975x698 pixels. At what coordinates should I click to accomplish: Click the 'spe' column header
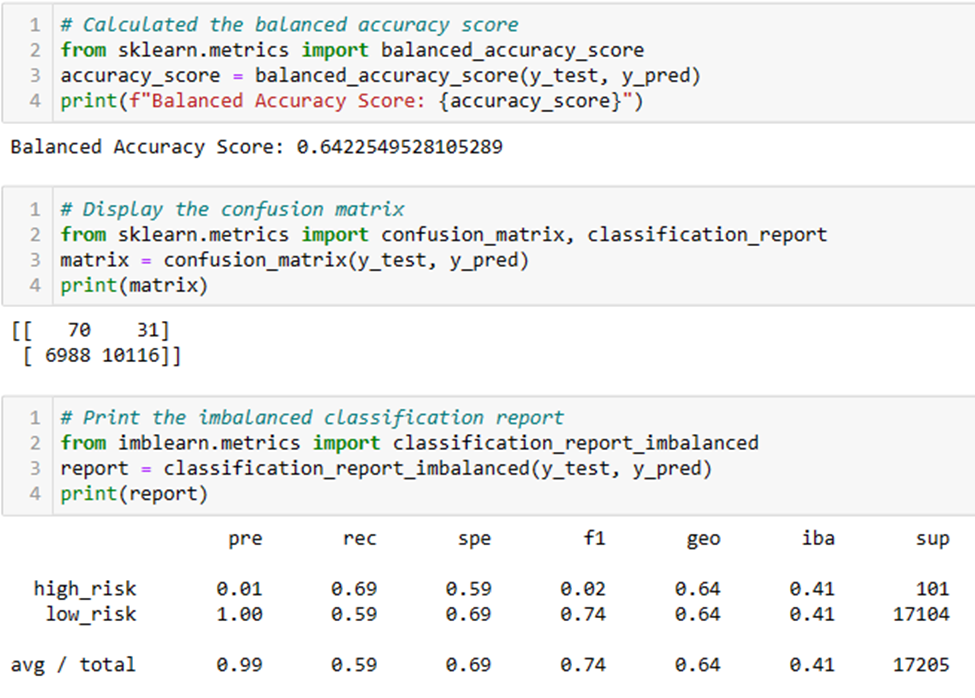[x=474, y=539]
